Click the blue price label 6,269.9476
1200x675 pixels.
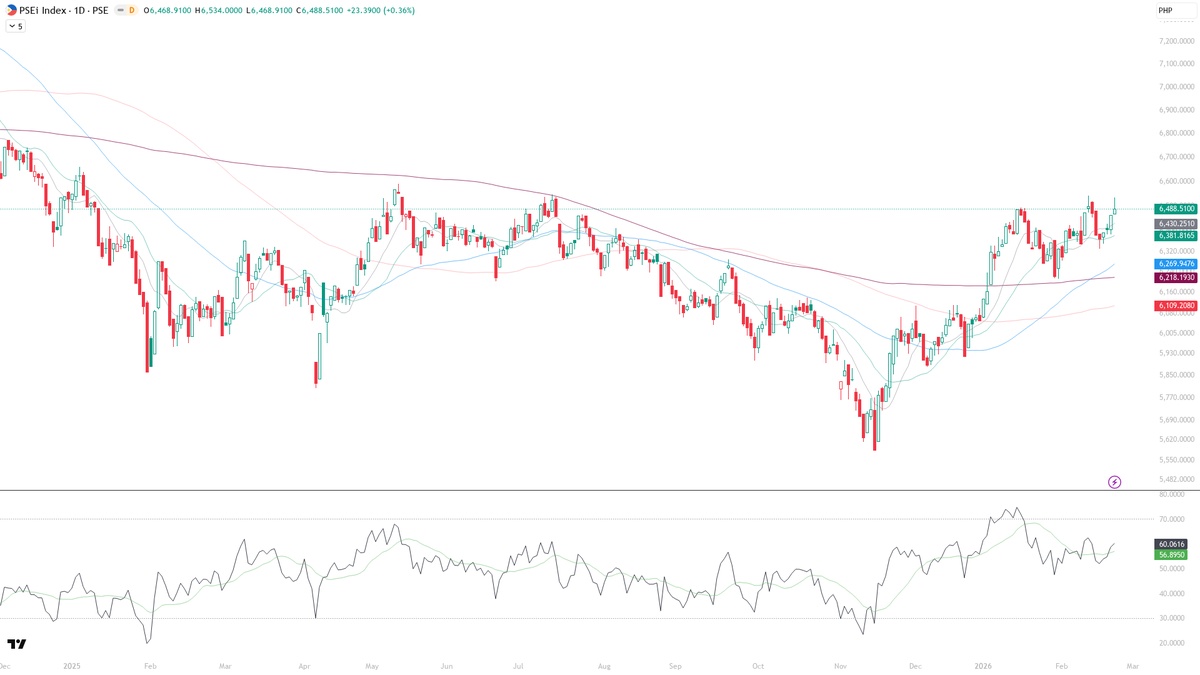(1174, 263)
